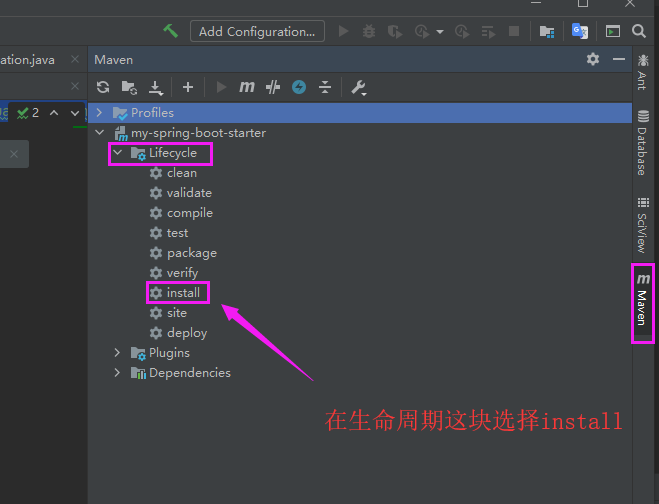659x504 pixels.
Task: Open Maven panel settings gear
Action: (x=593, y=59)
